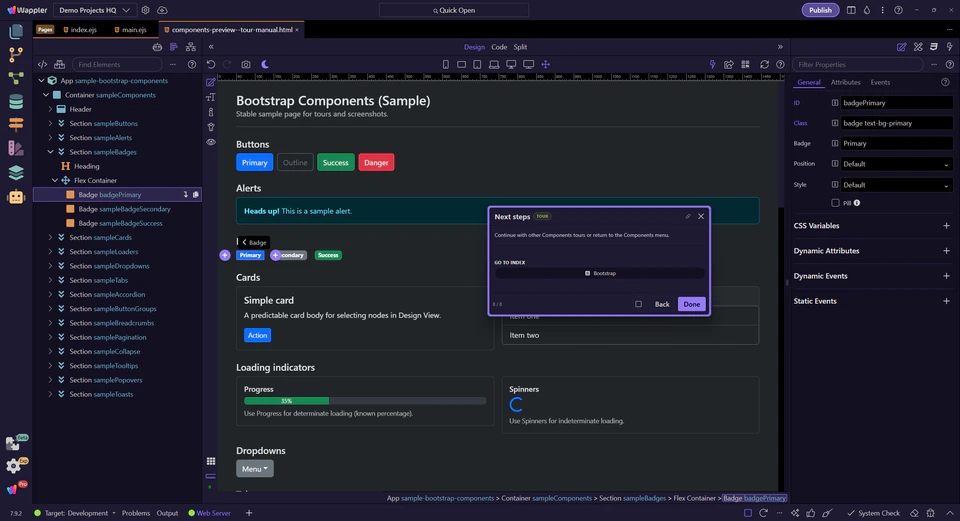This screenshot has width=960, height=521.
Task: Click the undo icon in the design toolbar
Action: pyautogui.click(x=211, y=64)
